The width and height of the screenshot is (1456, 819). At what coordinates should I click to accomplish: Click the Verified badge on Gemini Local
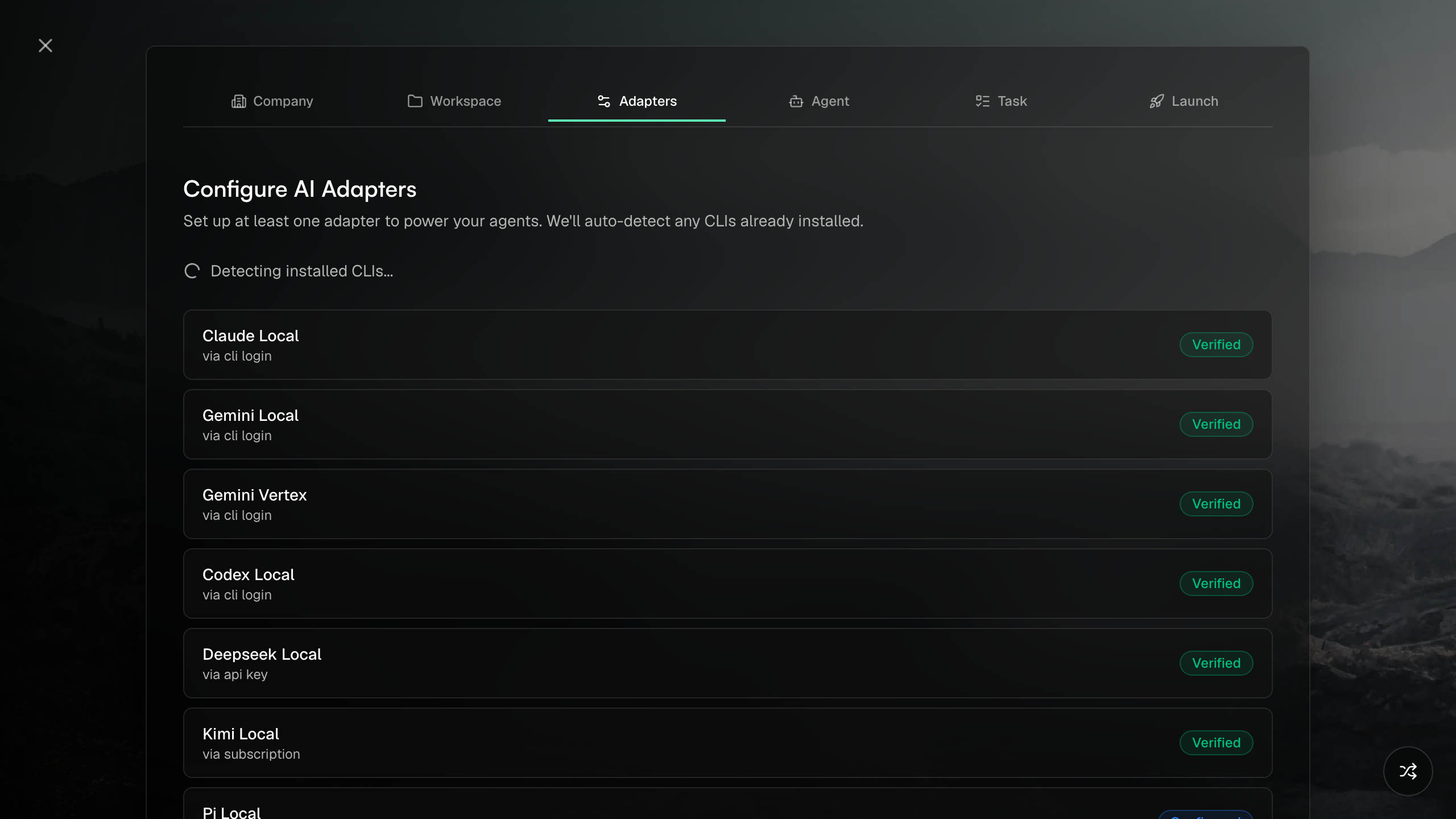tap(1216, 424)
